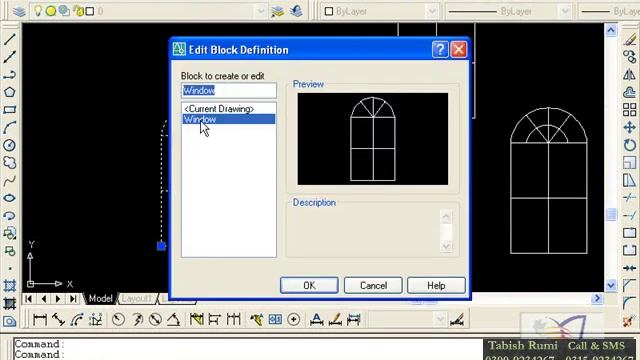The width and height of the screenshot is (640, 360).
Task: Click the Arc Length dimension tool
Action: click(x=77, y=319)
